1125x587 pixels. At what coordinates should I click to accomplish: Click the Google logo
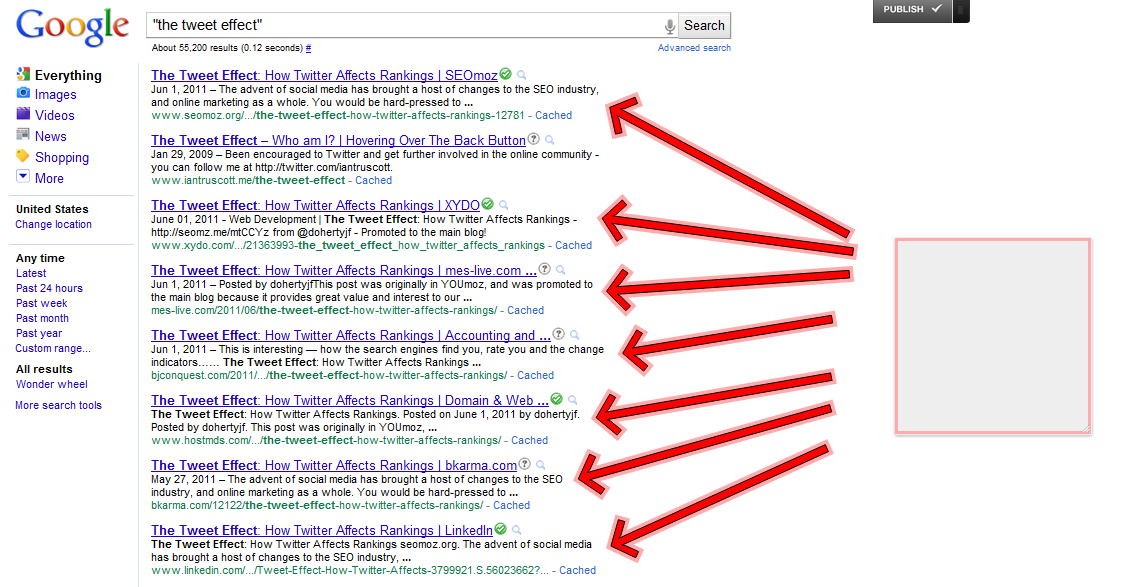coord(72,28)
